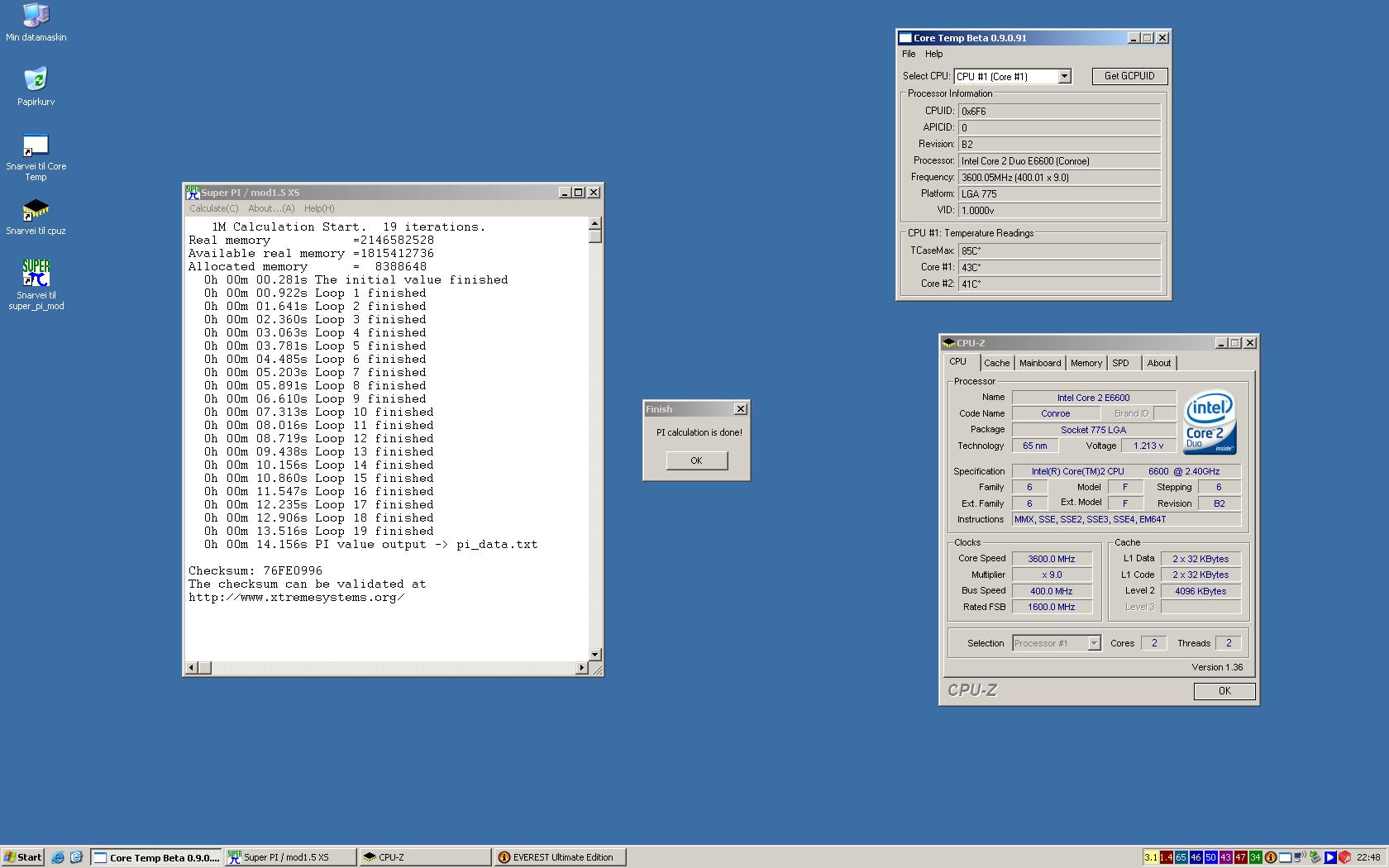Click the CPU-Z title bar chip icon
This screenshot has width=1389, height=868.
click(949, 342)
